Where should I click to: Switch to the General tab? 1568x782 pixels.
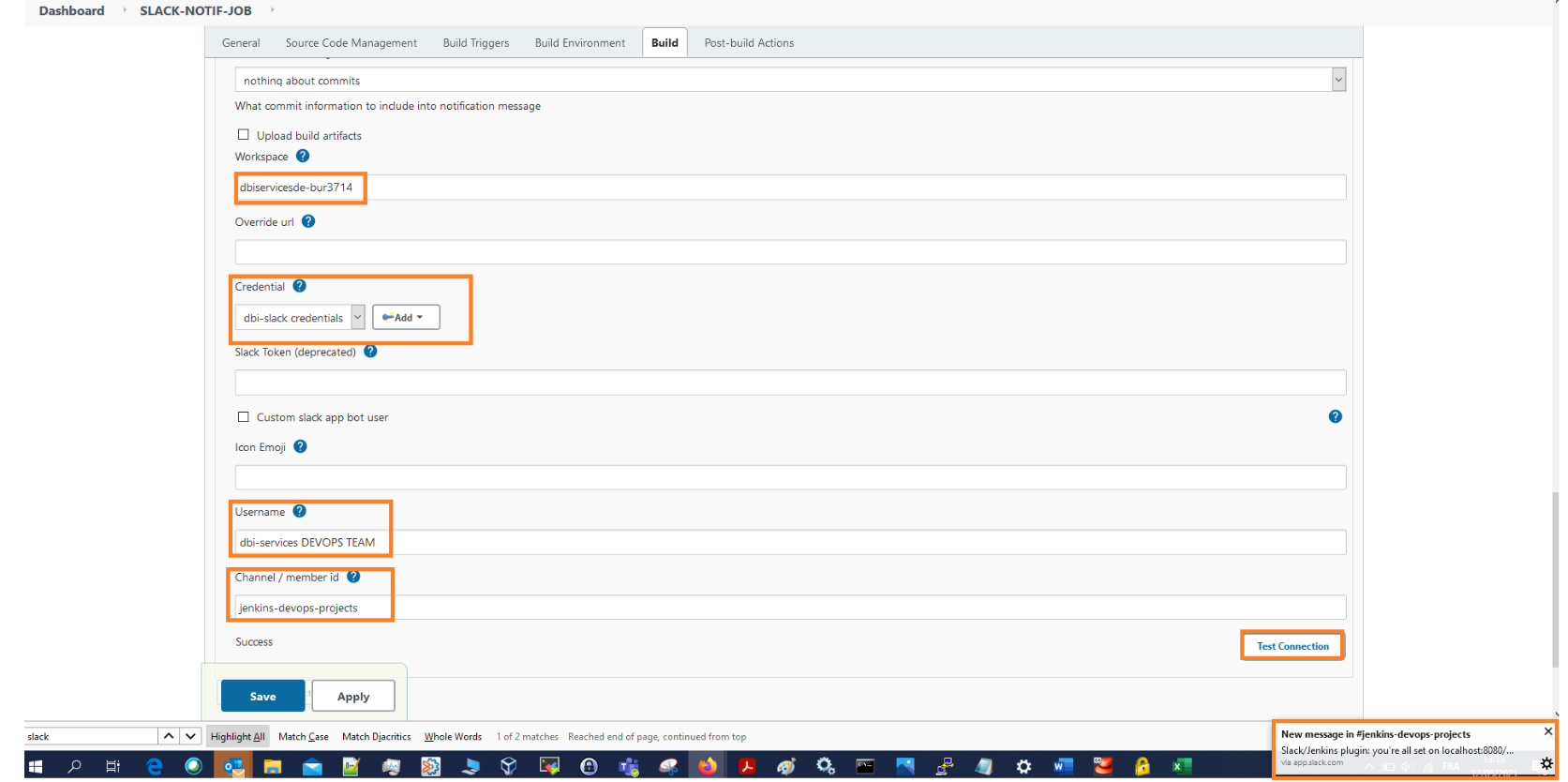coord(241,43)
